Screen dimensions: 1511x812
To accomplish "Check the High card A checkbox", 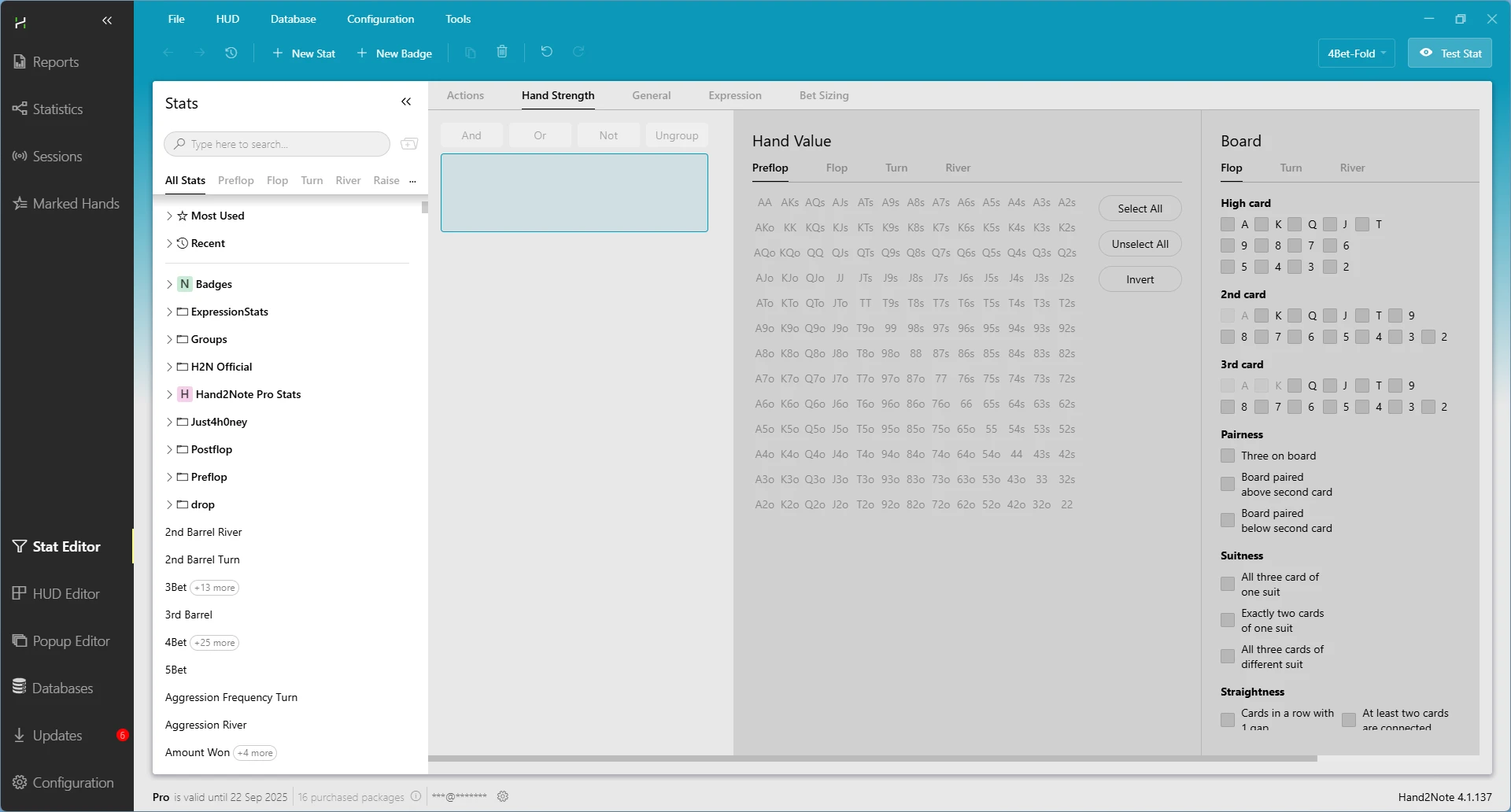I will tap(1228, 224).
